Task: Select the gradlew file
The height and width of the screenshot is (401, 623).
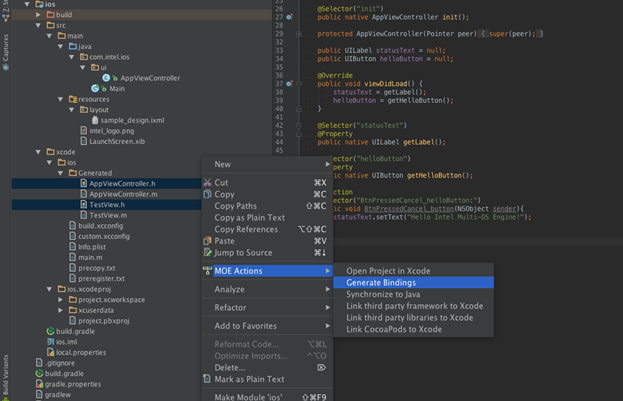Action: tap(58, 394)
